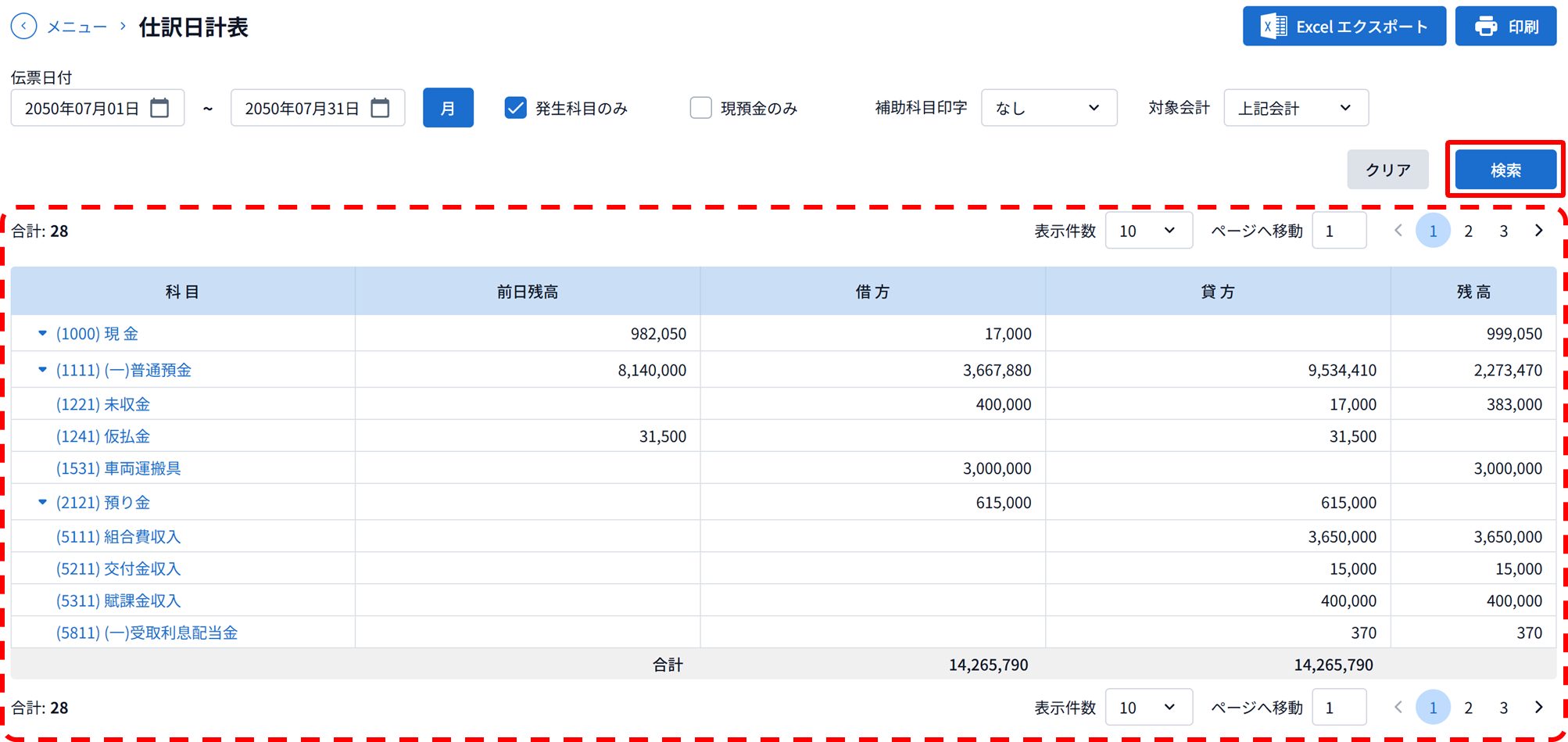Collapse the (1111) (一)普通預金 row expander
Viewport: 1568px width, 742px height.
tap(42, 370)
